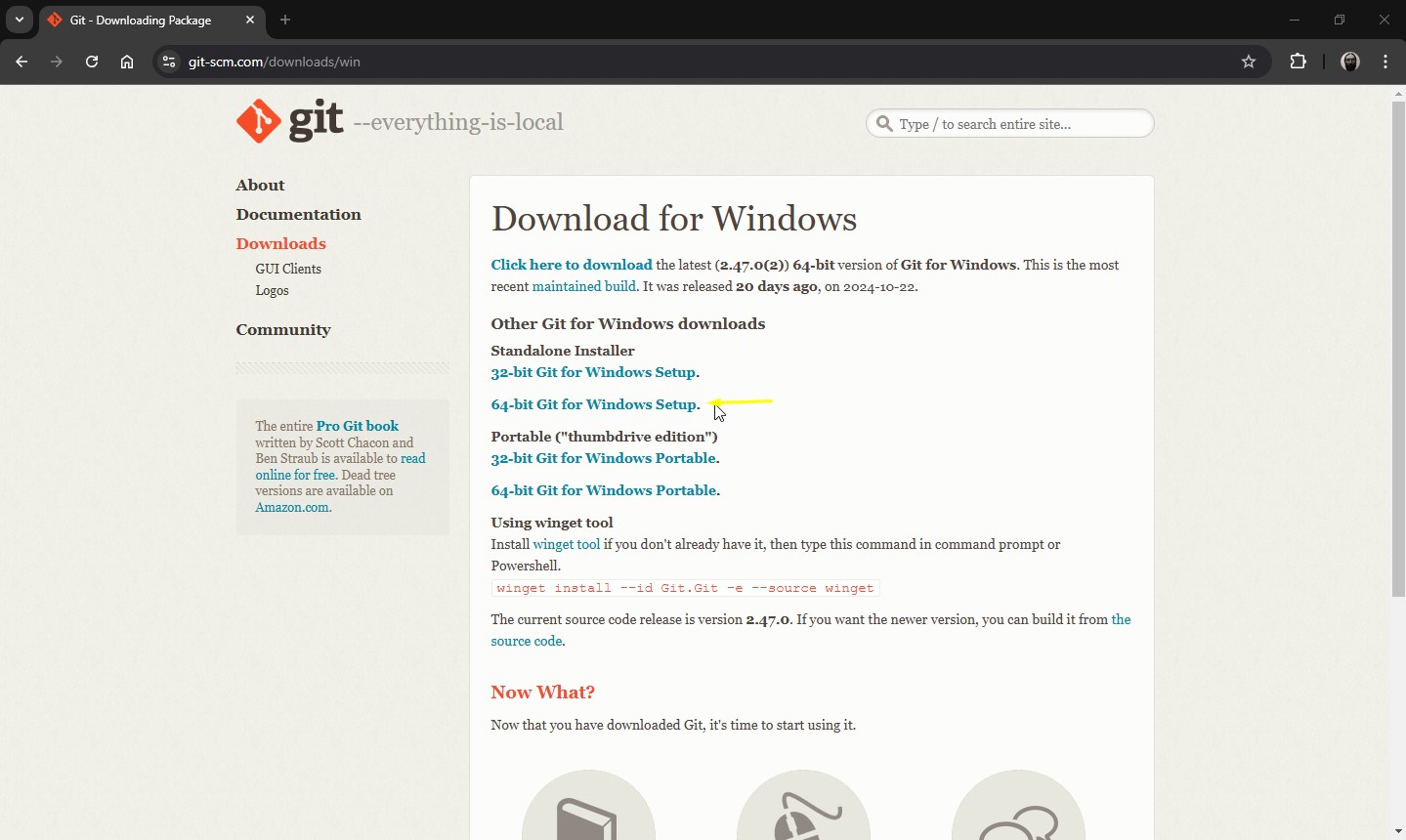Screen dimensions: 1406x840
Task: Click the site search input field
Action: tap(1010, 124)
